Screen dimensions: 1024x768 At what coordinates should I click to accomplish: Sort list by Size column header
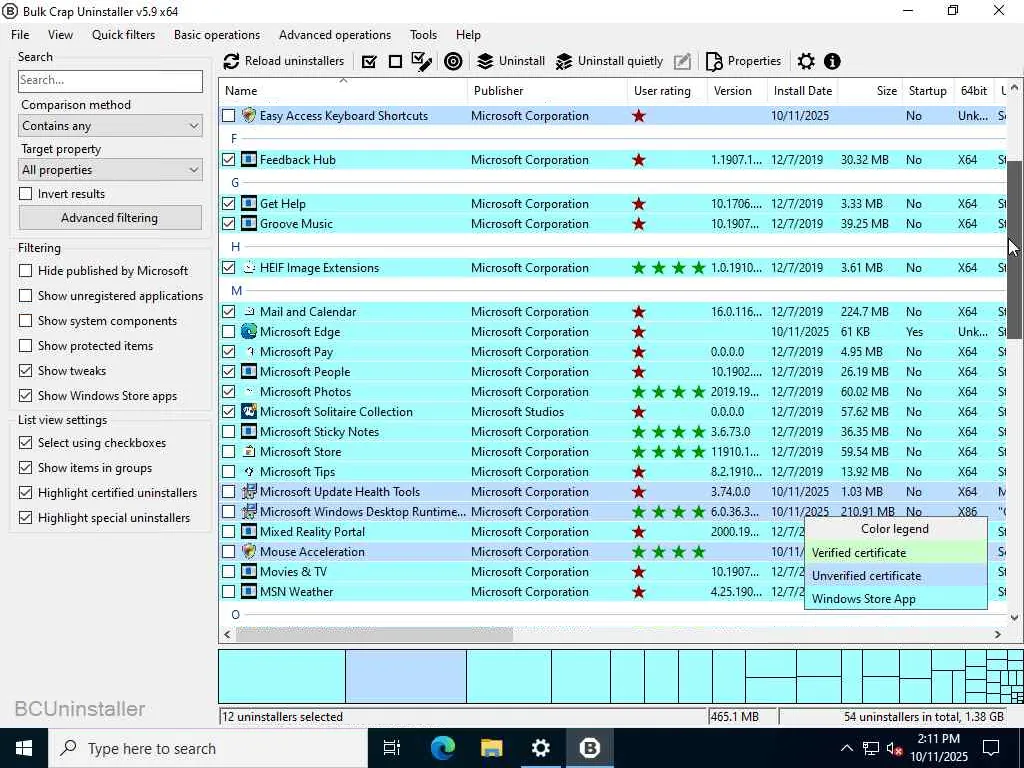(871, 91)
